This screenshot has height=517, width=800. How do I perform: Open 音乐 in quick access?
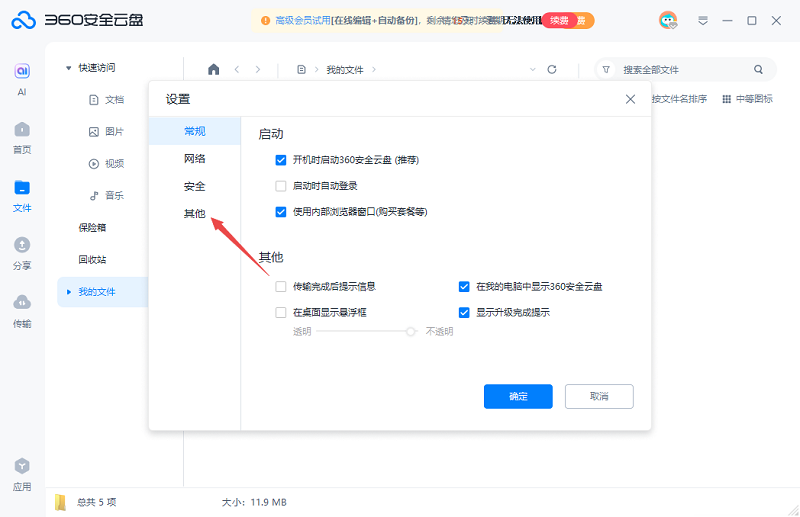(x=107, y=195)
